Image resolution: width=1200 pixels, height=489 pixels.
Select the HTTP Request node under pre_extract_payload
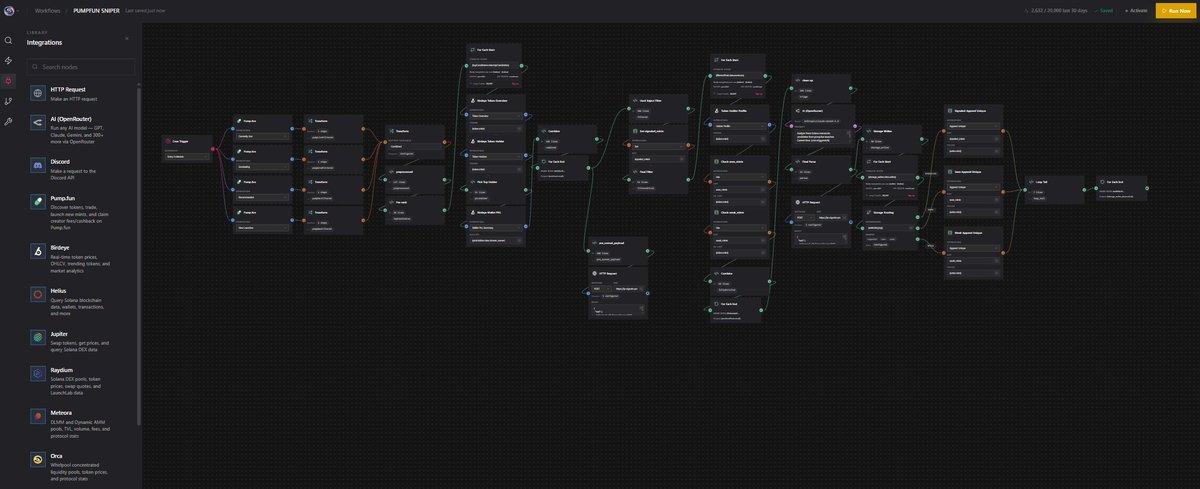click(x=619, y=292)
